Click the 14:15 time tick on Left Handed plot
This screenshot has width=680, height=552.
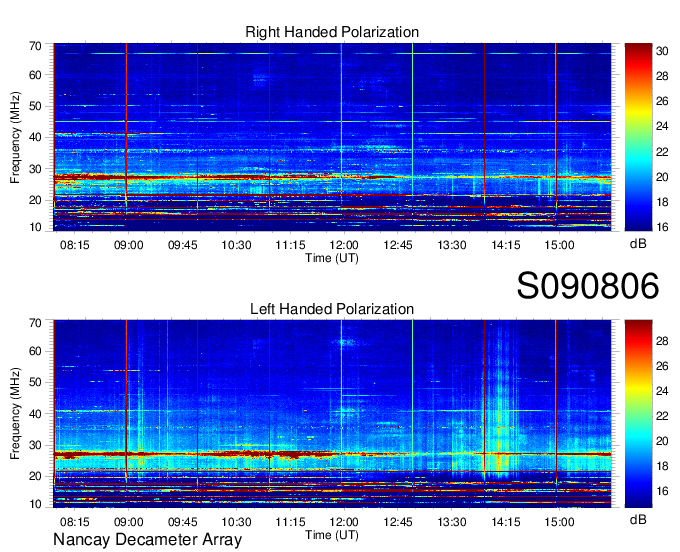coord(506,522)
